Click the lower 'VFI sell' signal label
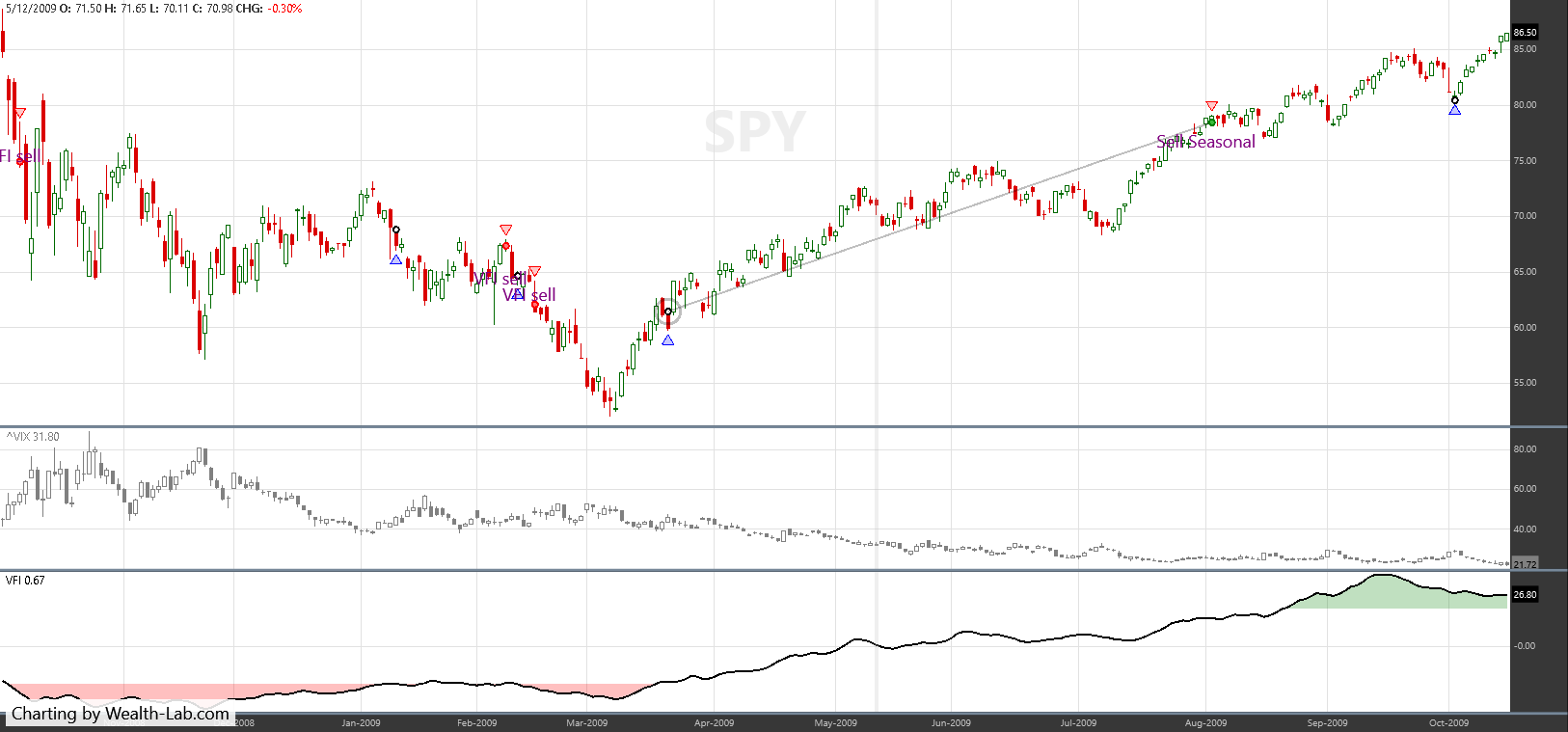The image size is (1568, 732). point(529,295)
